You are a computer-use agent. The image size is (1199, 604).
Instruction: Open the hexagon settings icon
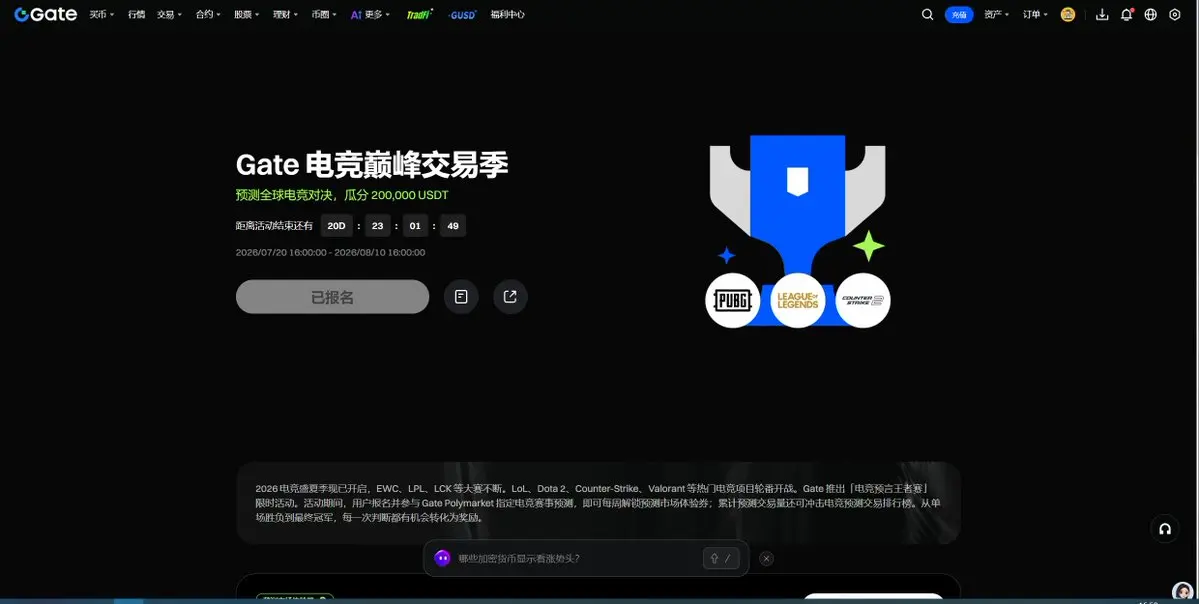(1175, 15)
